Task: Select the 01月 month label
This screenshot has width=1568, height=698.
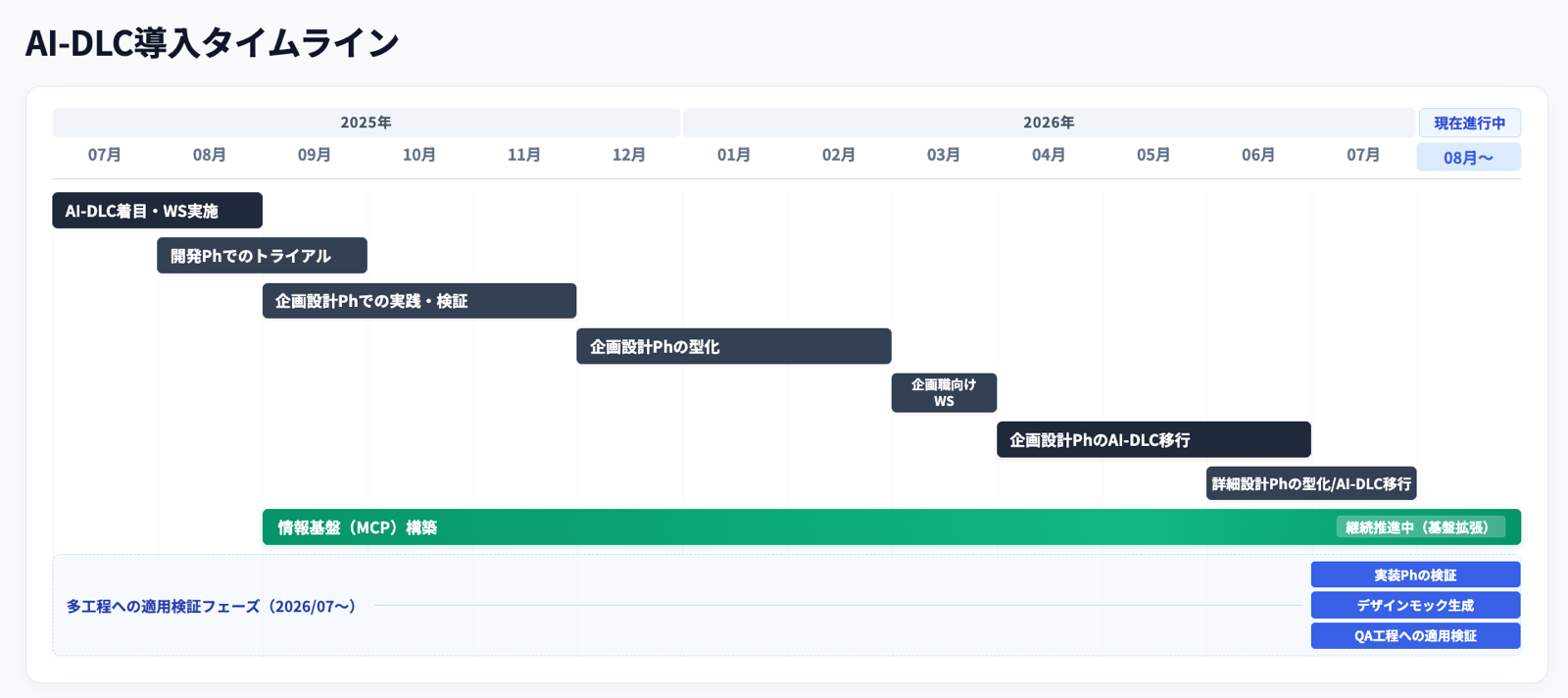Action: (733, 155)
